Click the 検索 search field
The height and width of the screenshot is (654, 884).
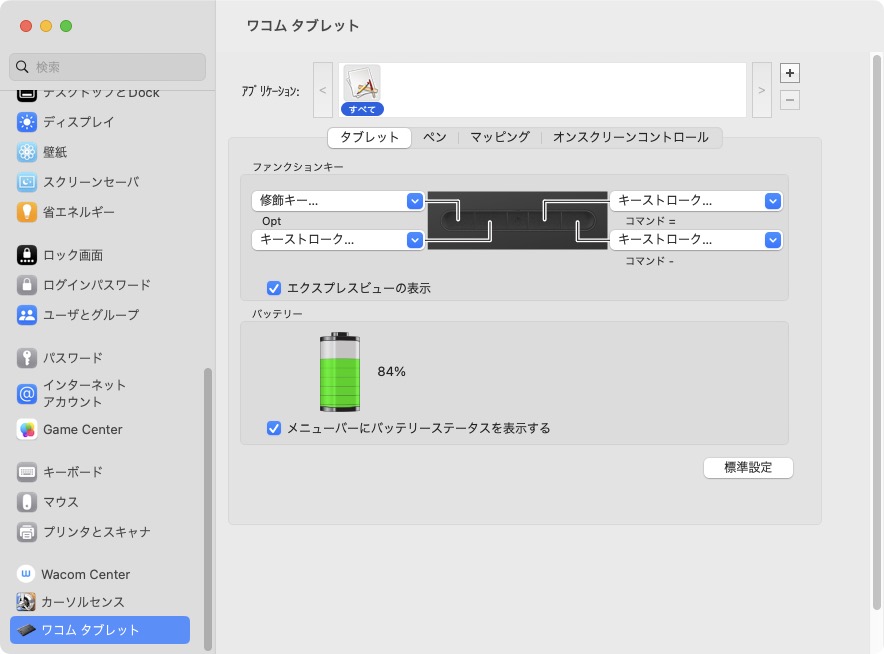(107, 67)
